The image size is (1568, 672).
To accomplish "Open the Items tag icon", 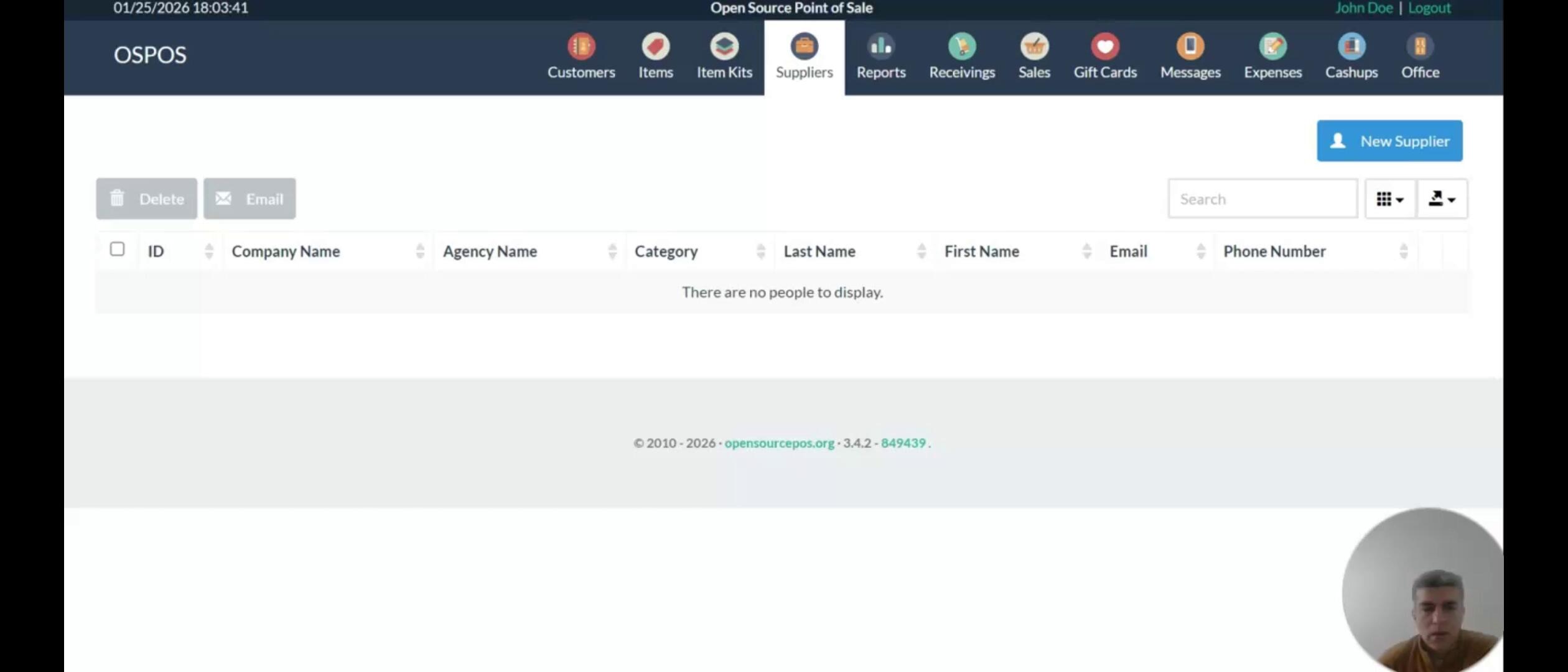I will 655,47.
